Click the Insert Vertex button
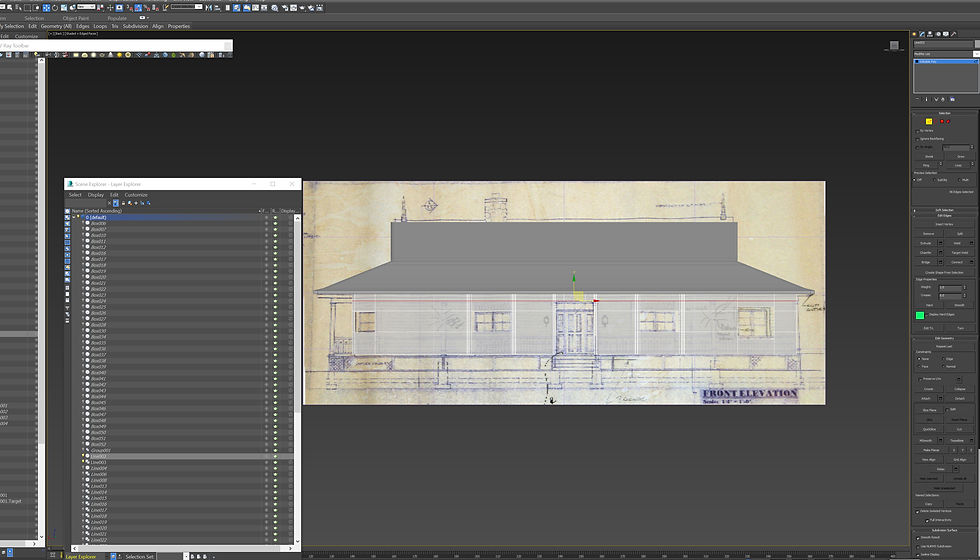The image size is (980, 560). [x=944, y=224]
